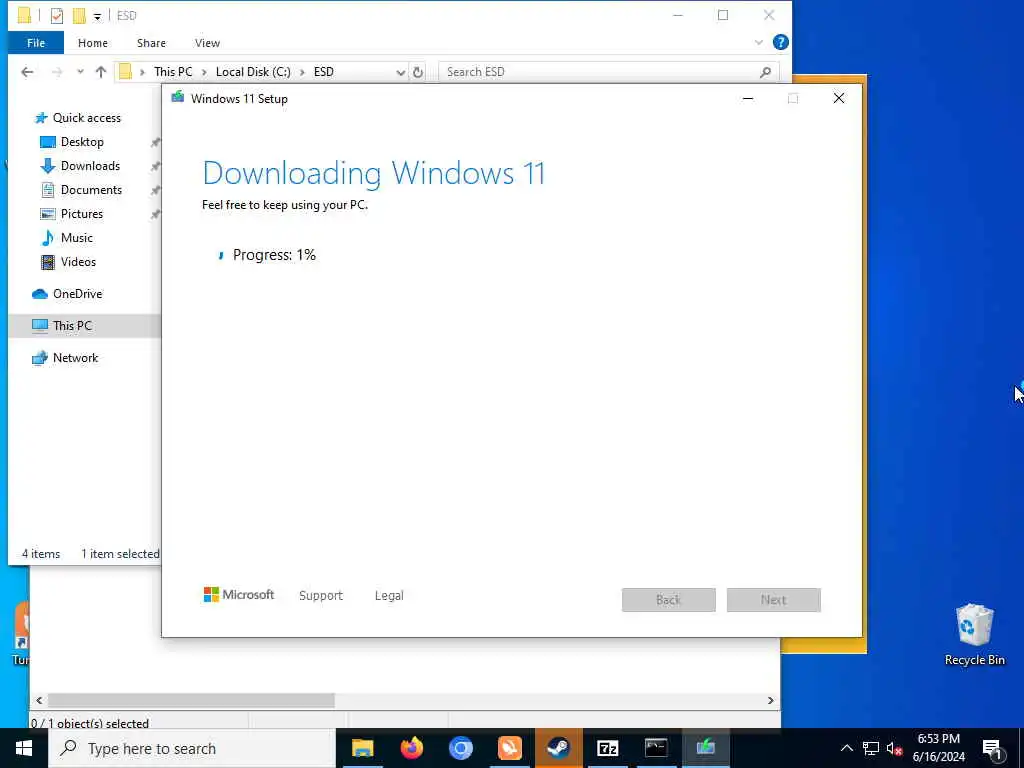This screenshot has height=768, width=1024.
Task: Click the forward navigation arrow in Explorer
Action: 57,72
